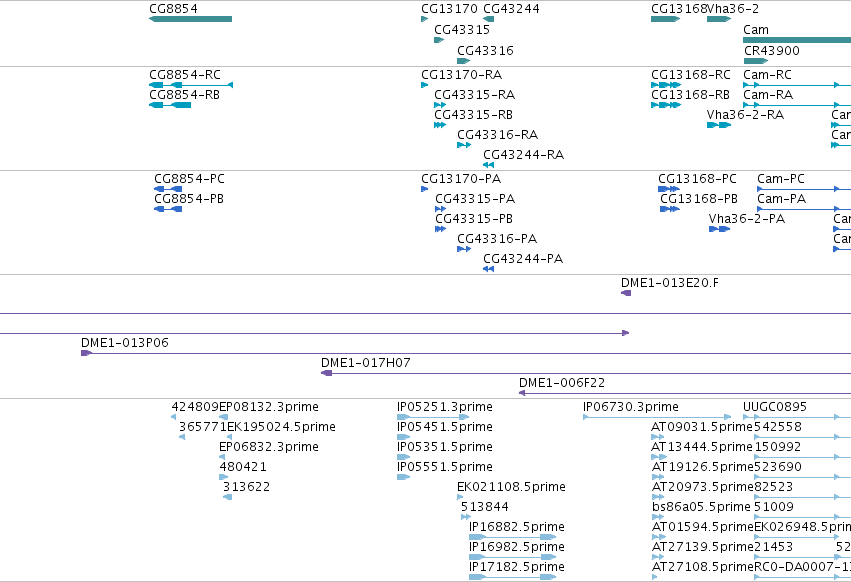Click transcript CG13170-RA
Screen dimensions: 851x582
point(424,85)
